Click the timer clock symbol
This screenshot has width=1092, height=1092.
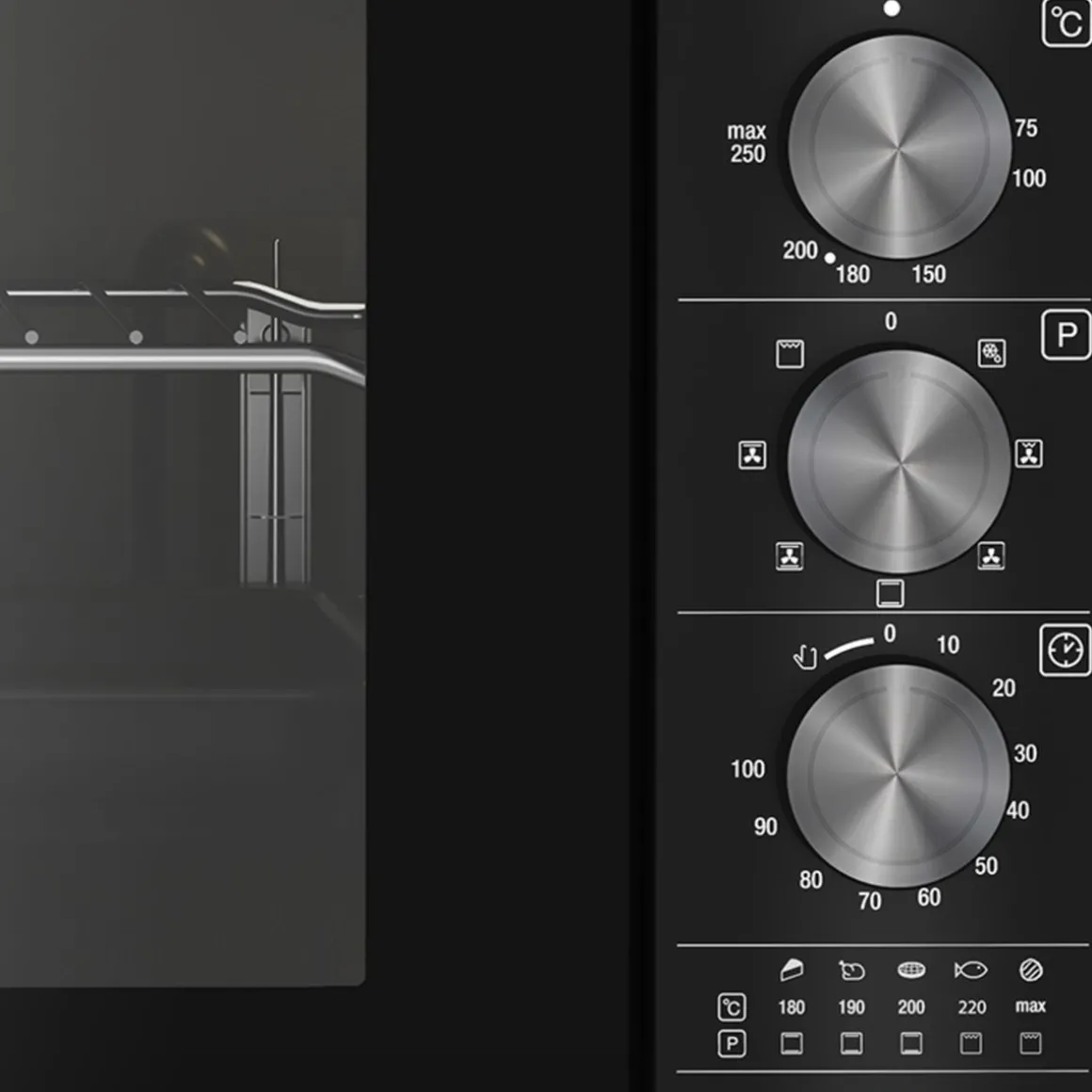pos(1065,650)
